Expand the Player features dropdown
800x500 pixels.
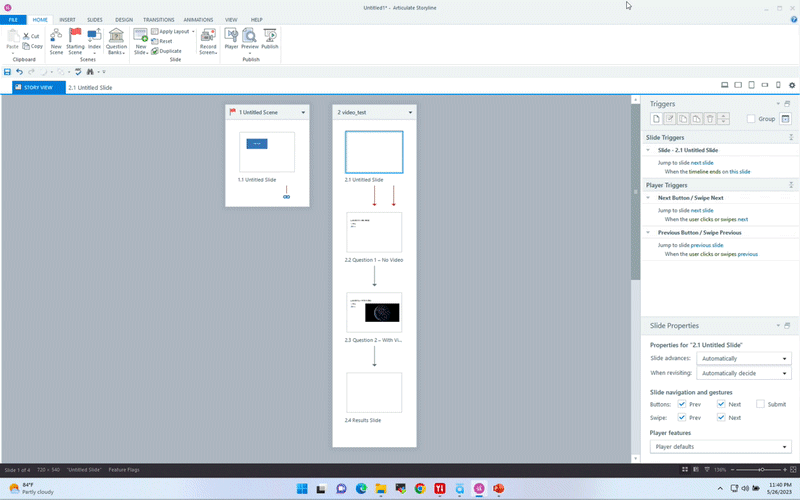click(720, 446)
